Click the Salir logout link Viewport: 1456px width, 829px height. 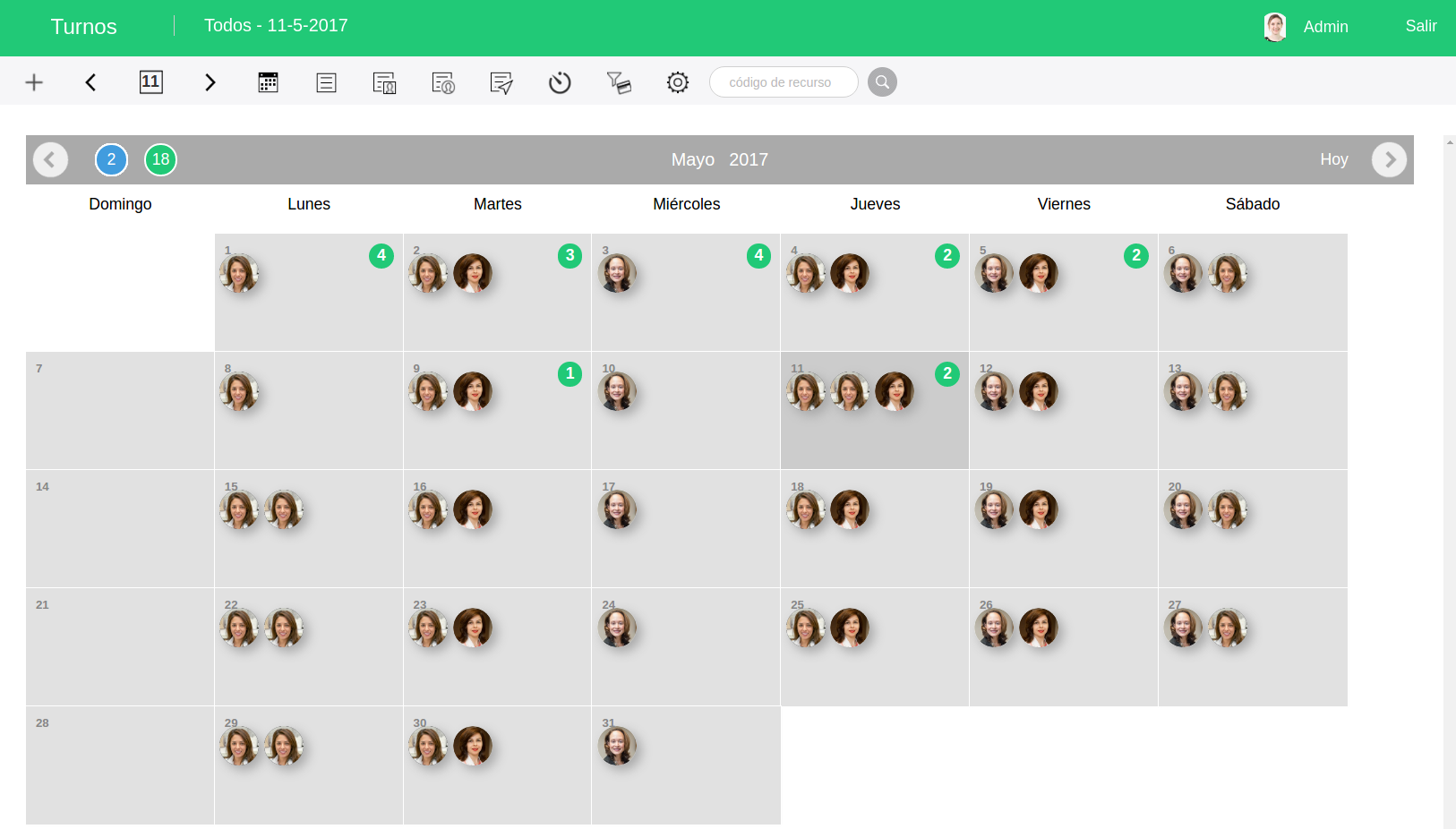pos(1420,26)
